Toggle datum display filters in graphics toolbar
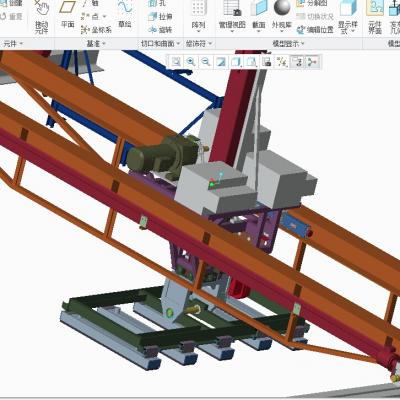The height and width of the screenshot is (400, 400). (282, 62)
